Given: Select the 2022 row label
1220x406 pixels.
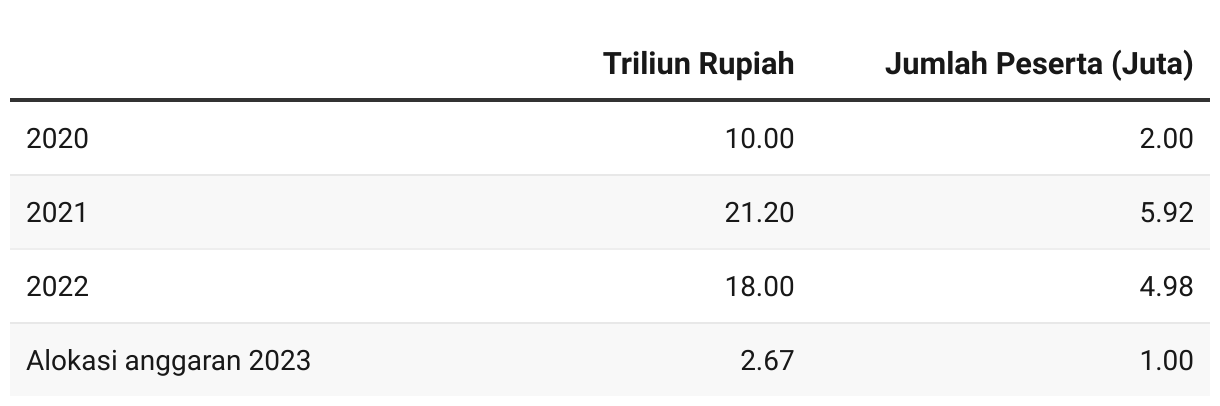Looking at the screenshot, I should pyautogui.click(x=57, y=286).
